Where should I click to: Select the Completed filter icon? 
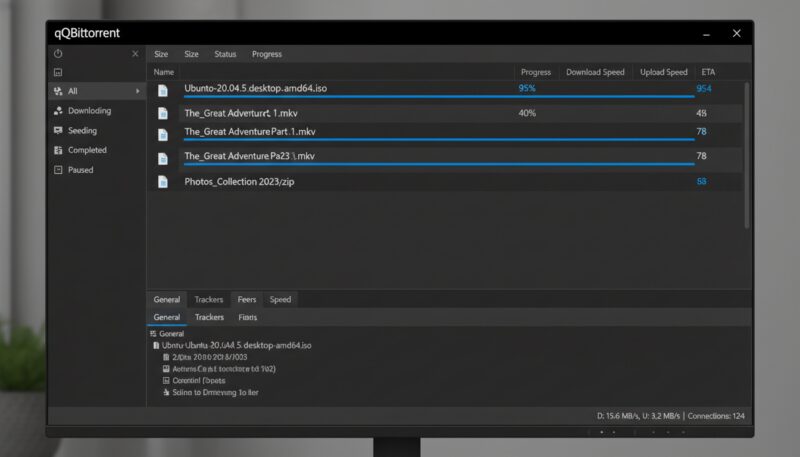[58, 150]
